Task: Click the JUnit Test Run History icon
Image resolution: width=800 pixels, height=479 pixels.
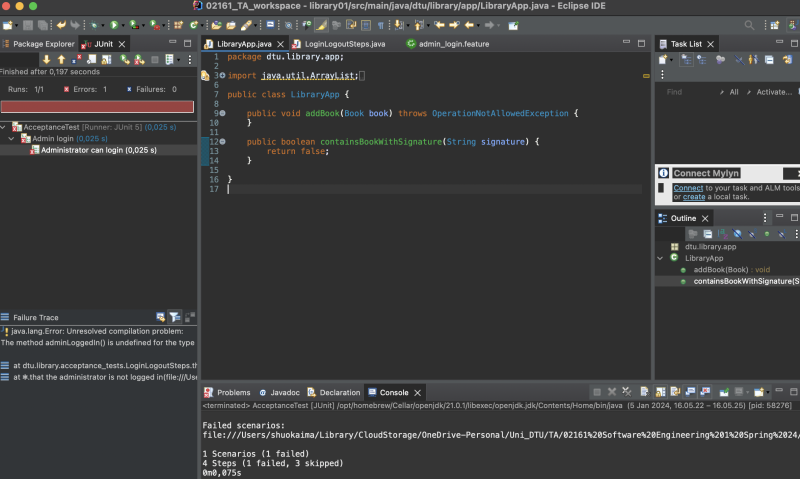Action: tap(169, 60)
